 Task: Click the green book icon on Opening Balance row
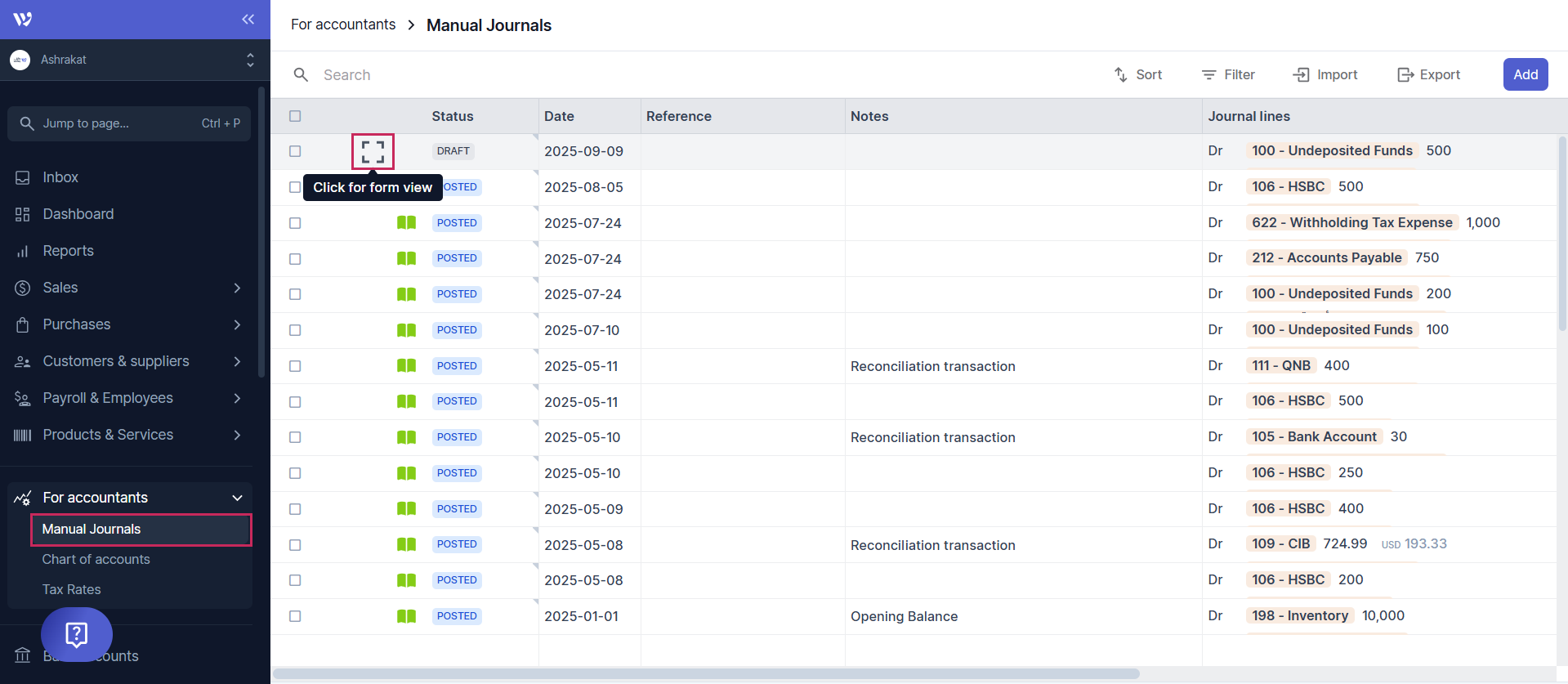pyautogui.click(x=406, y=616)
